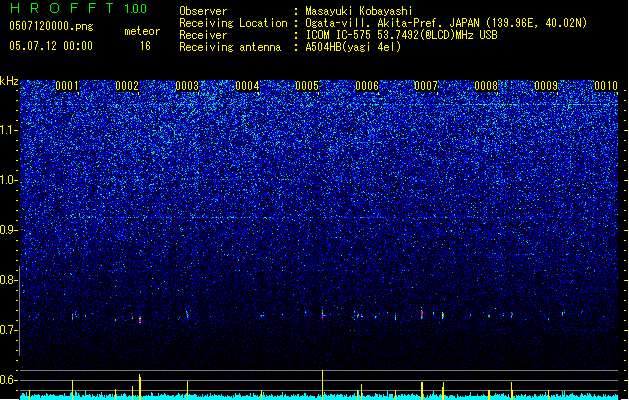This screenshot has height=400, width=629.
Task: Click the meteor echo below marker 0007
Action: pos(422,313)
